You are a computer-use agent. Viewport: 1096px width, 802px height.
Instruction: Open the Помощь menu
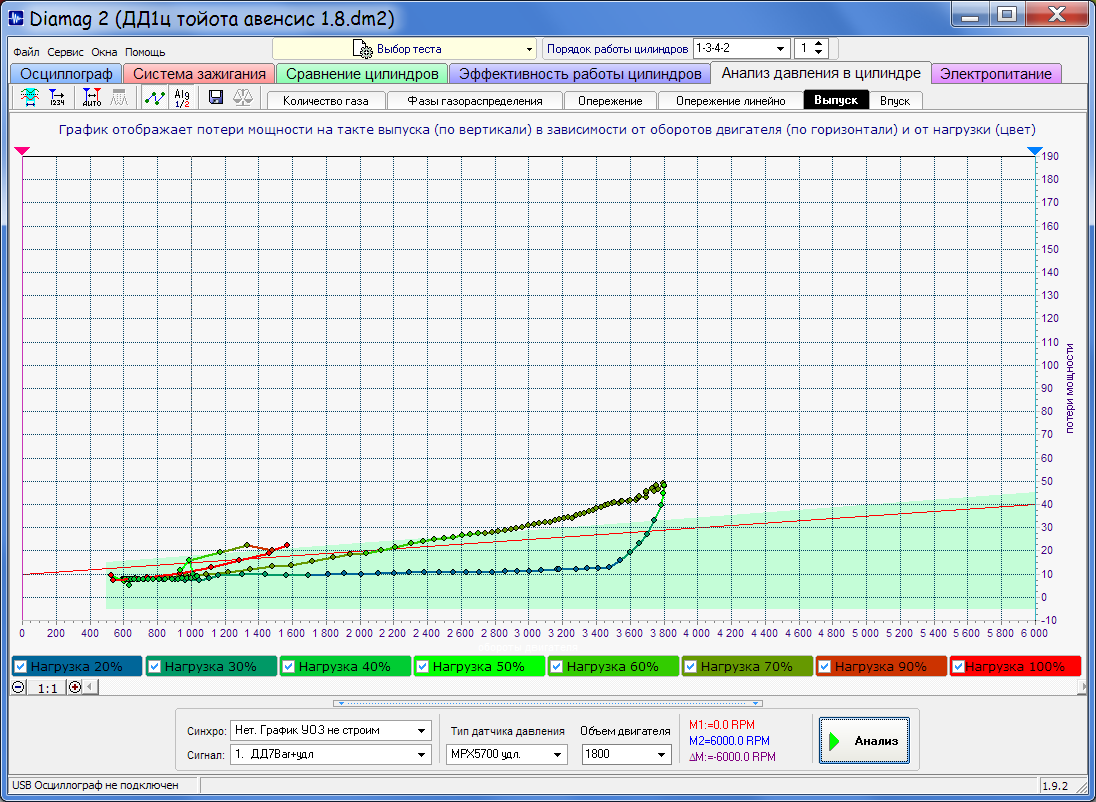pos(145,52)
